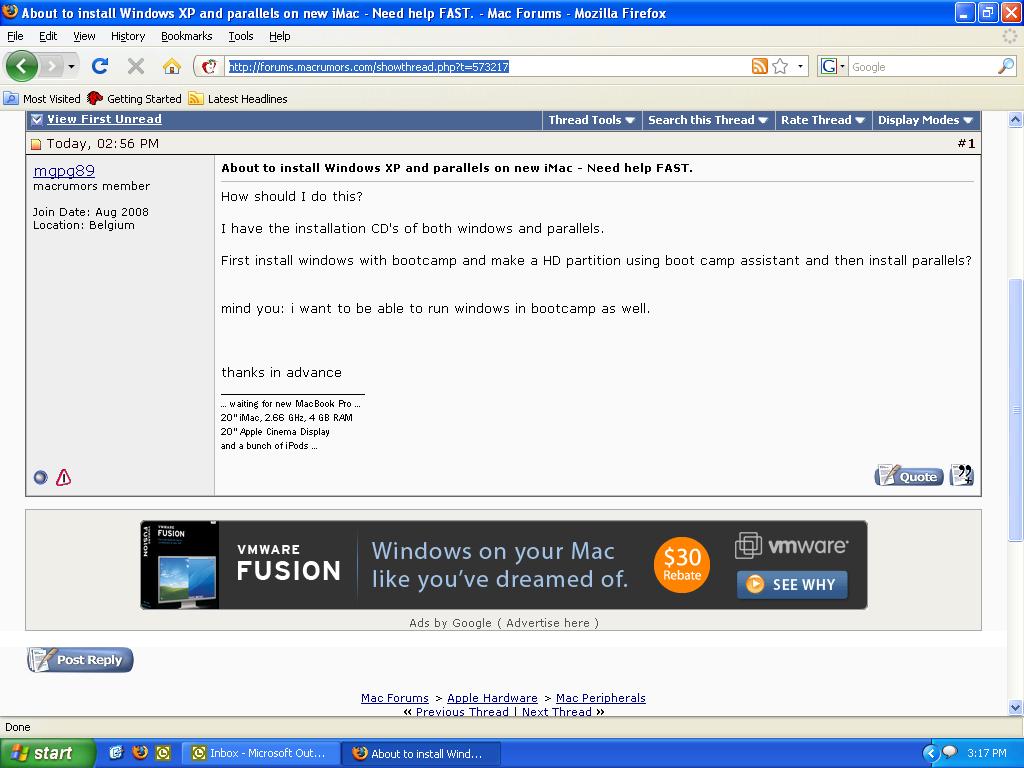Click the post status icon beside Today, 02:56 PM

coord(36,144)
